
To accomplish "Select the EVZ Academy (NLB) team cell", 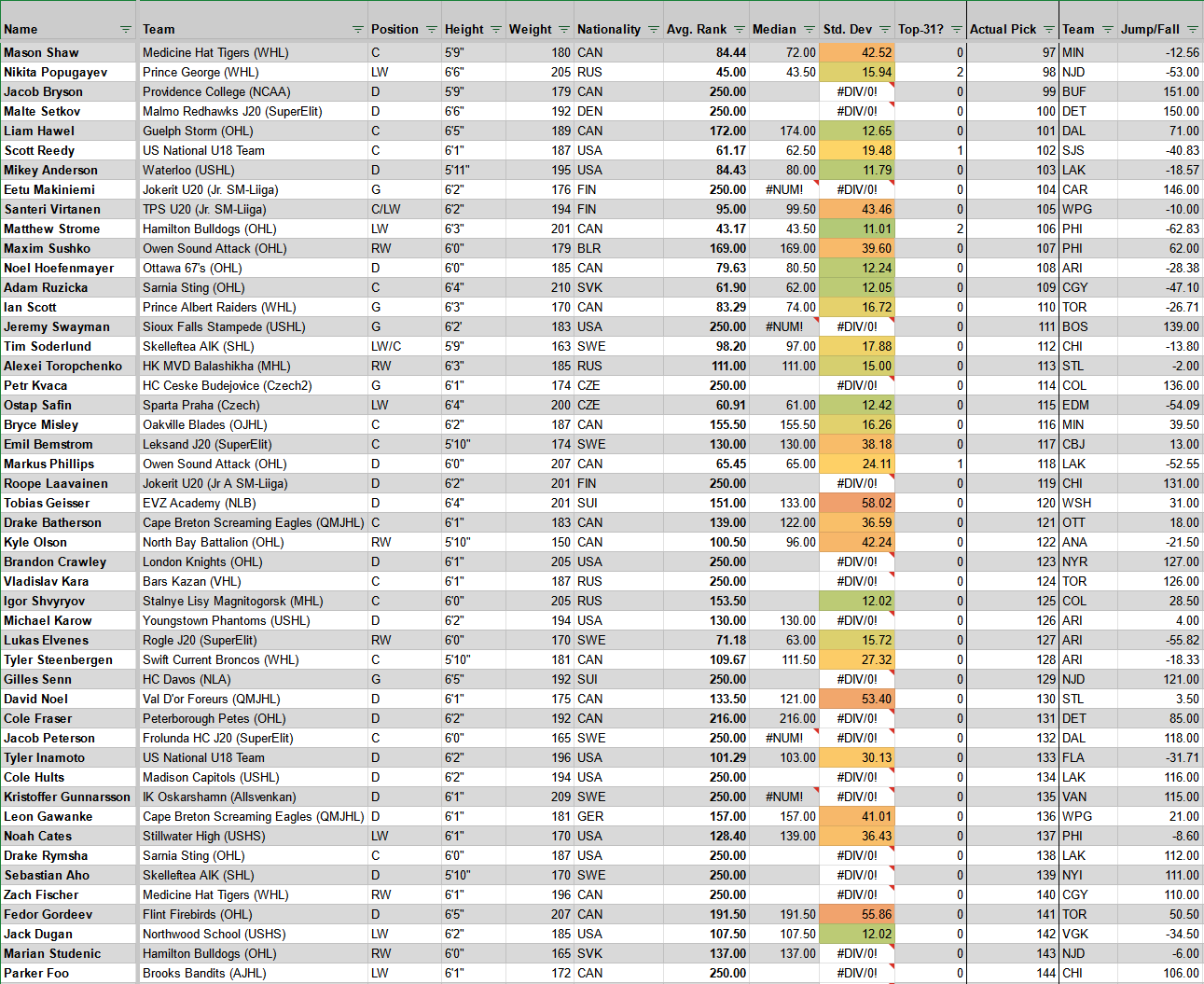I will tap(253, 503).
